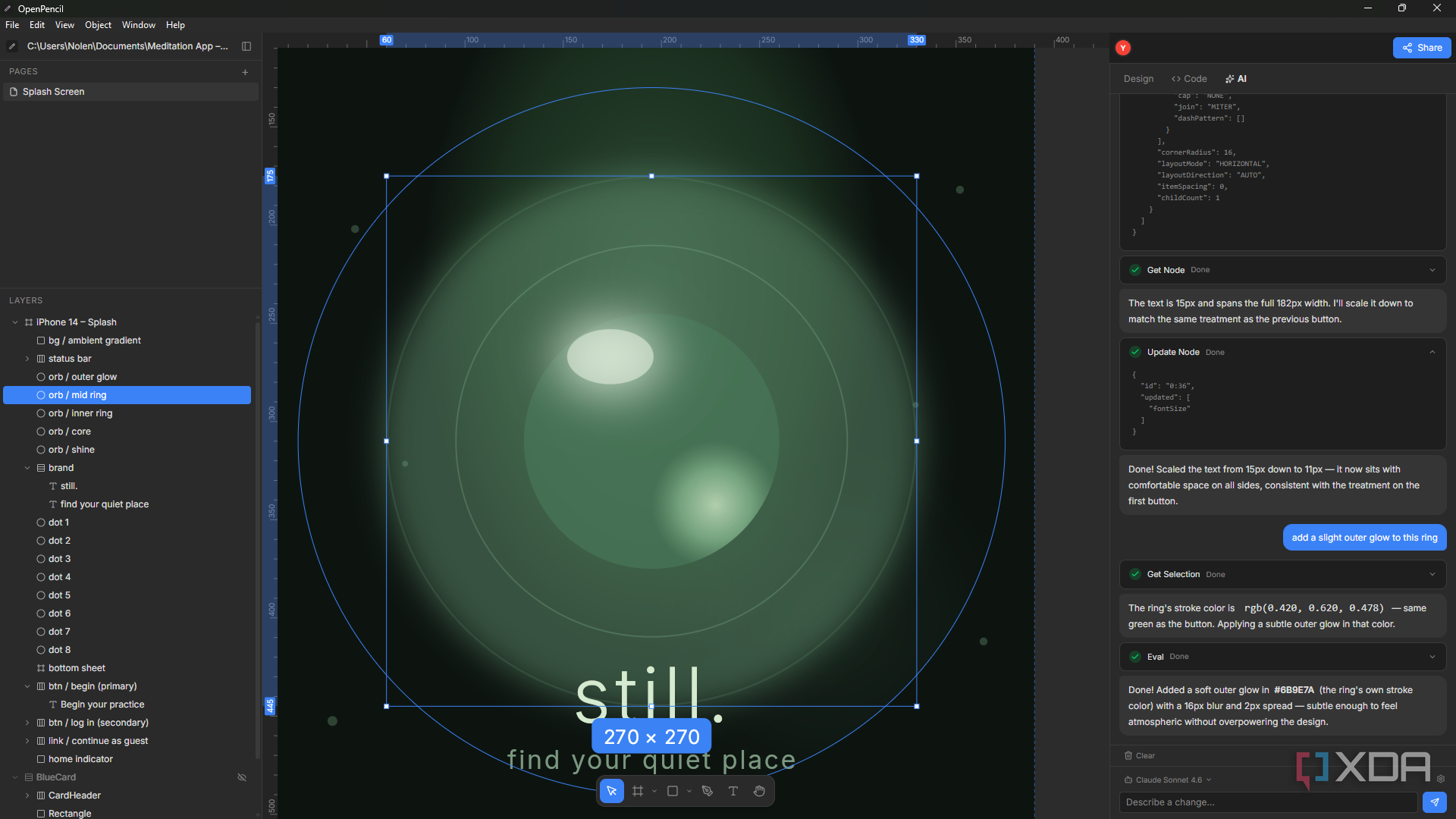Select the orb / core layer
Image resolution: width=1456 pixels, height=819 pixels.
coord(127,431)
